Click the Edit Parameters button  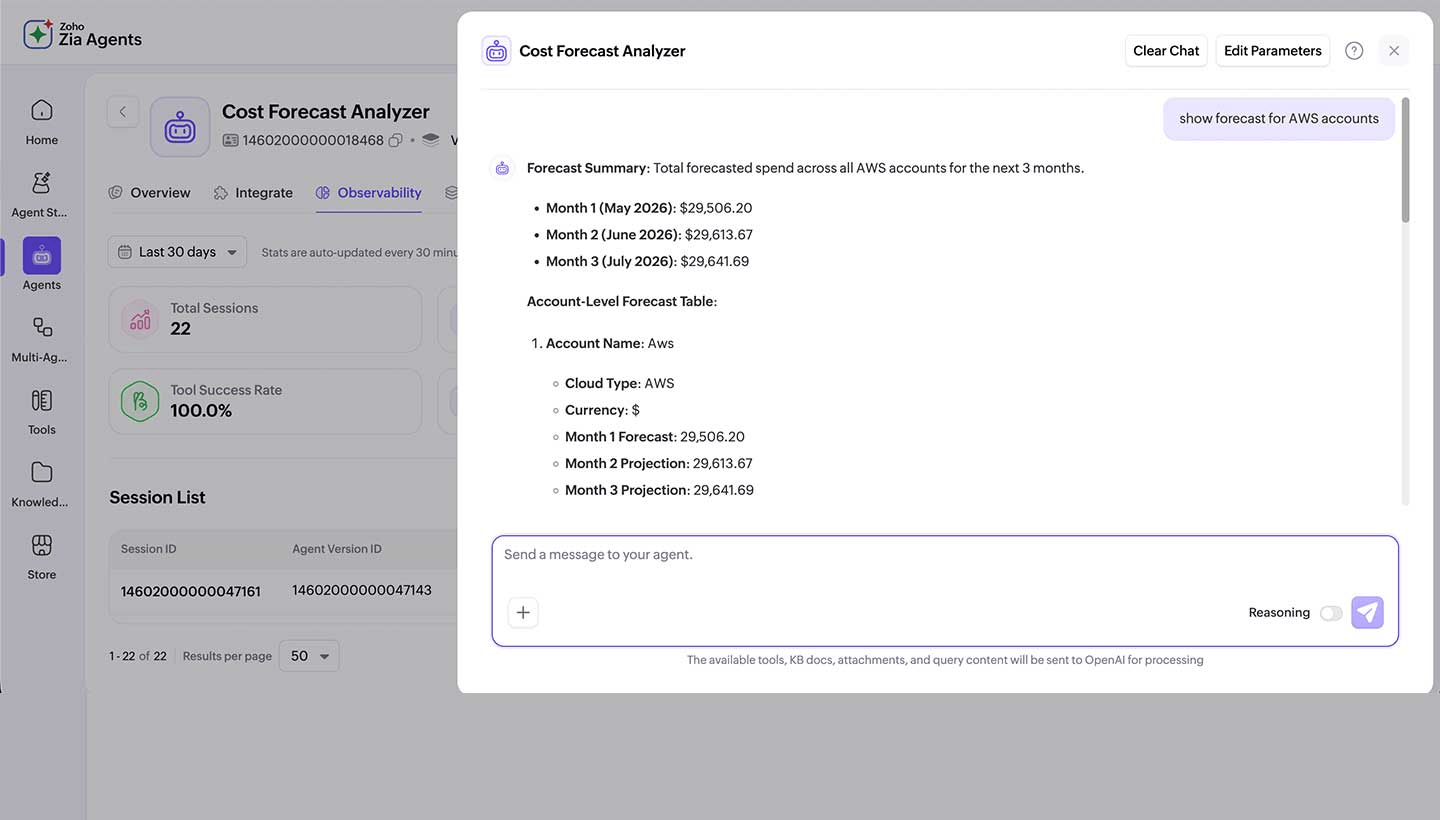click(1273, 51)
